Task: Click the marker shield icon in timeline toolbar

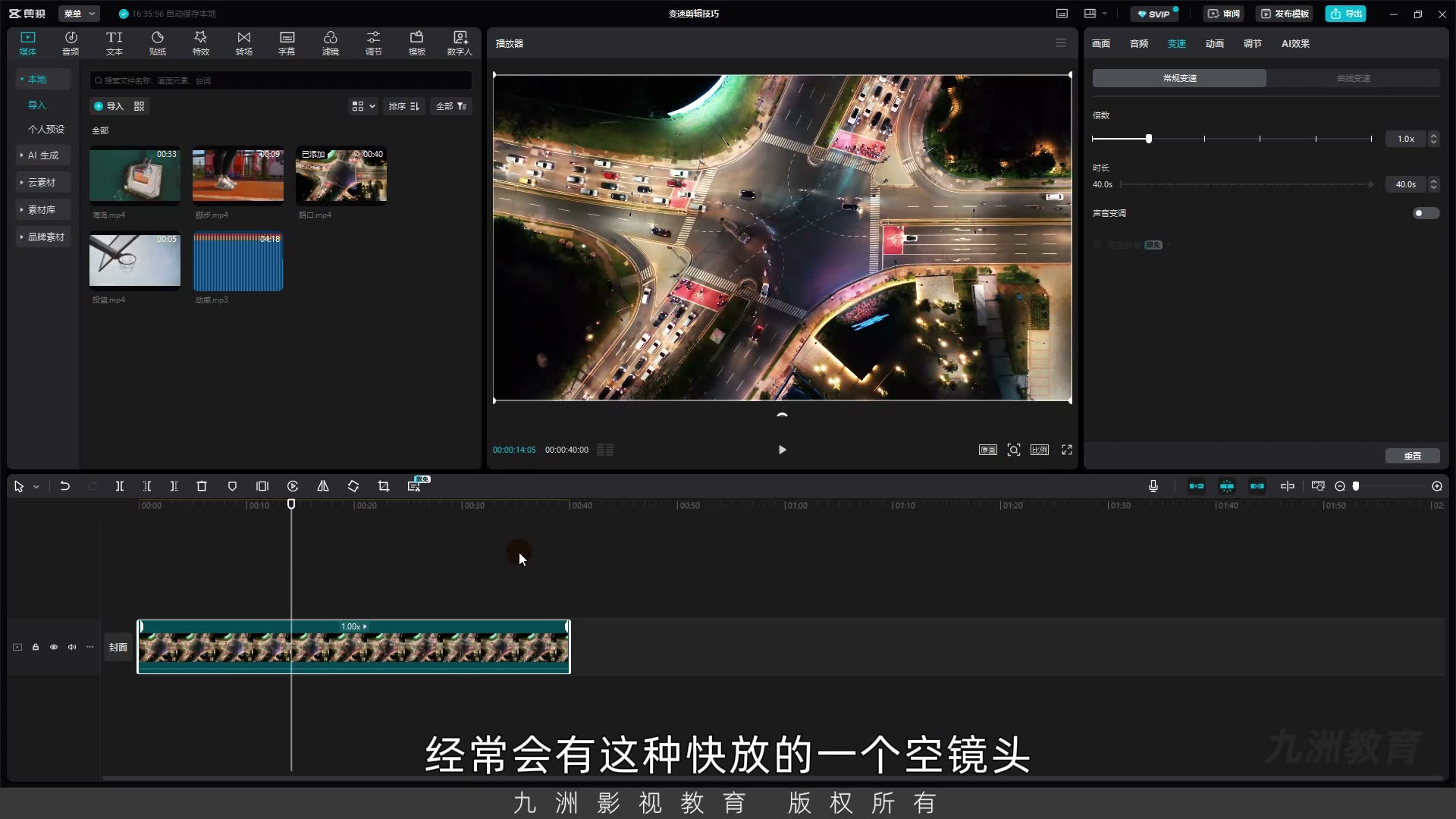Action: coord(232,486)
